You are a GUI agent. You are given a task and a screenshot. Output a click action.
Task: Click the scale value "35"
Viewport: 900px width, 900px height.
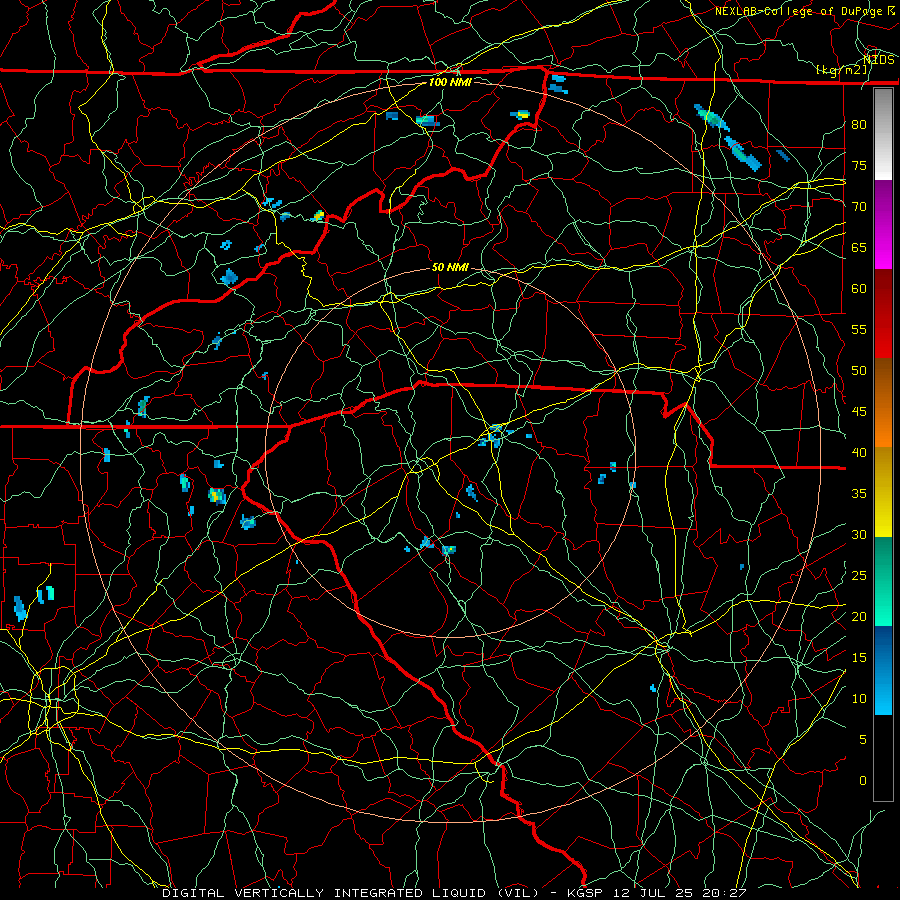859,494
